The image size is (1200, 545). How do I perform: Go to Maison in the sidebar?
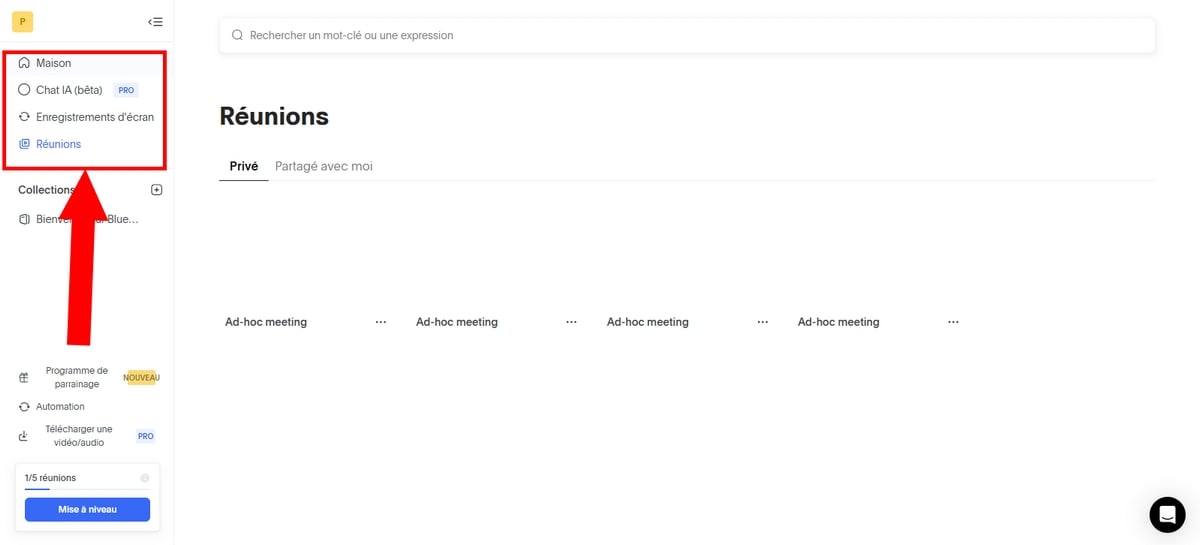53,63
